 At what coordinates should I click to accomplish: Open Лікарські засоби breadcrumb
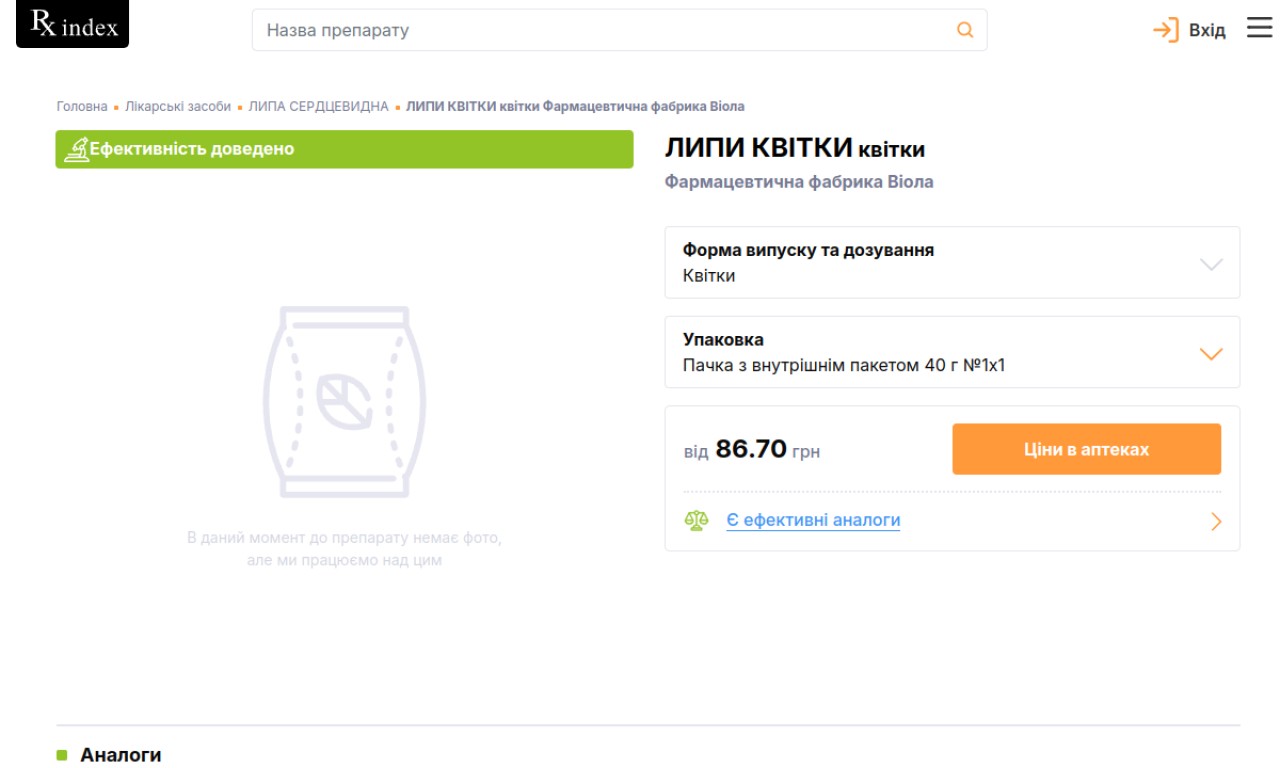coord(178,107)
